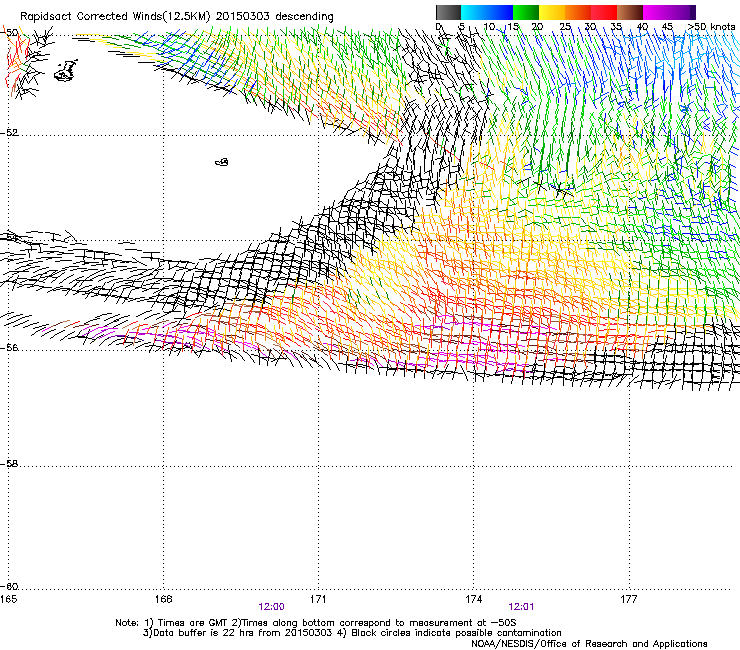The image size is (740, 650).
Task: Click the '20' legend scale label
Action: tap(537, 27)
